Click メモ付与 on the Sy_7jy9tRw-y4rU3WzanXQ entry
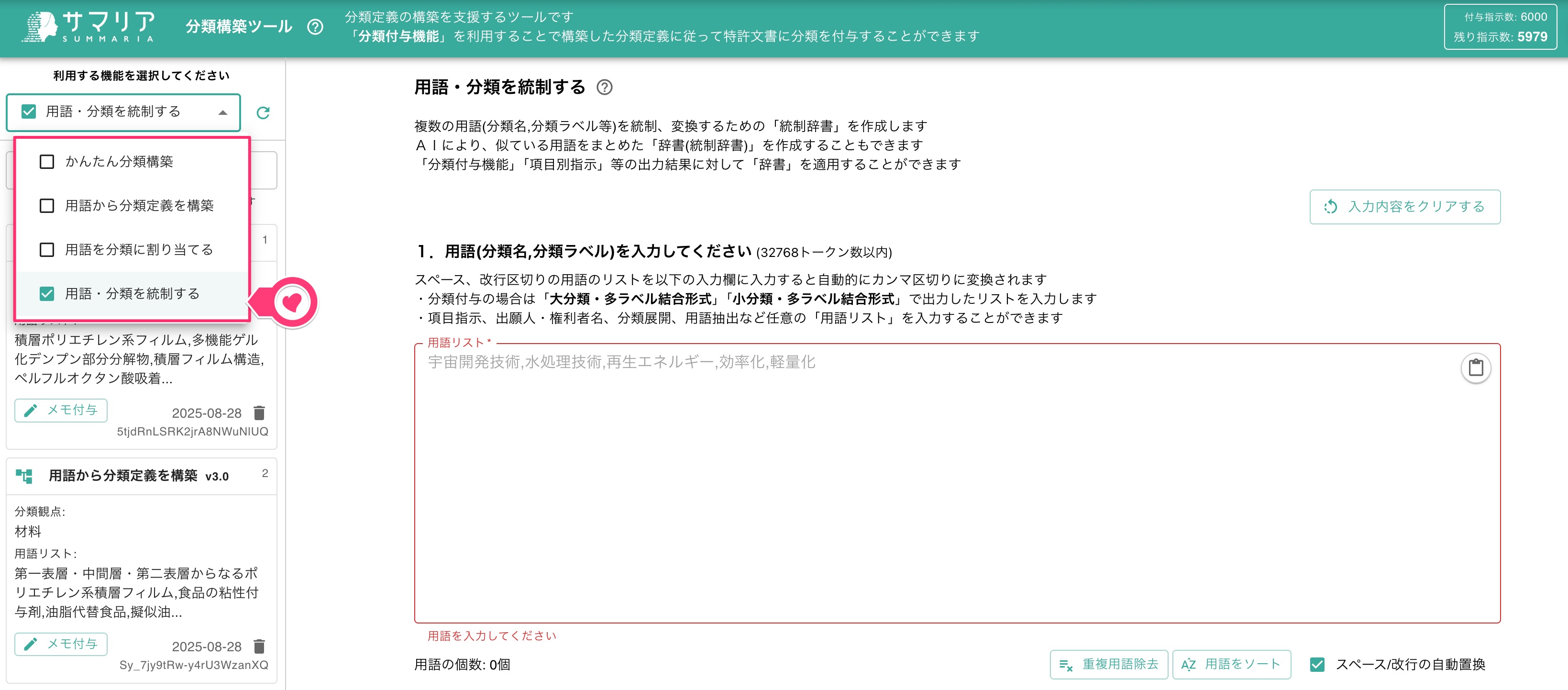The image size is (1568, 690). click(x=61, y=644)
